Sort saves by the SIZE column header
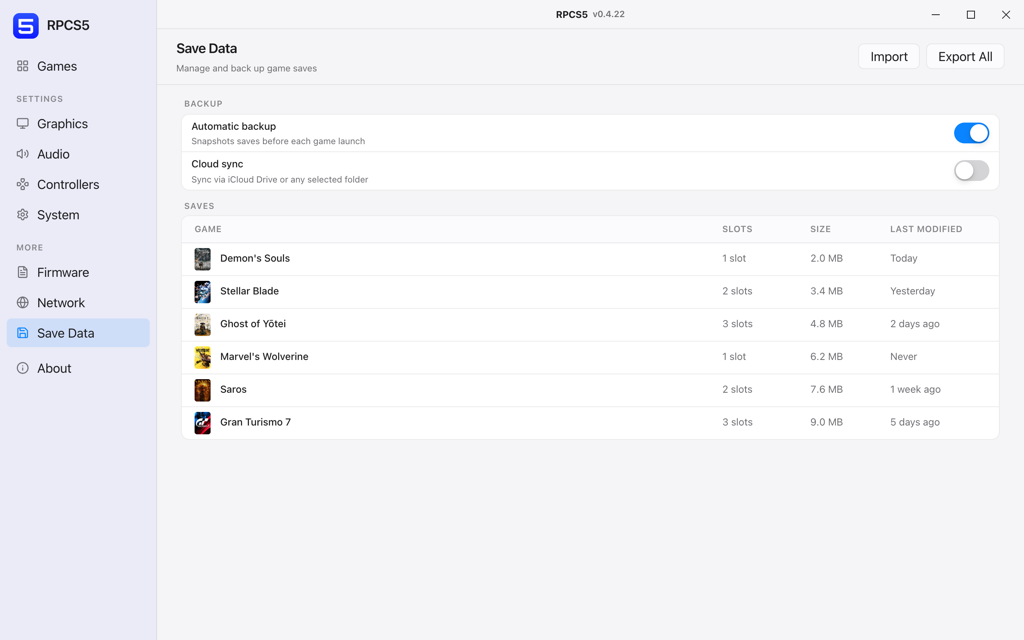 coord(820,229)
